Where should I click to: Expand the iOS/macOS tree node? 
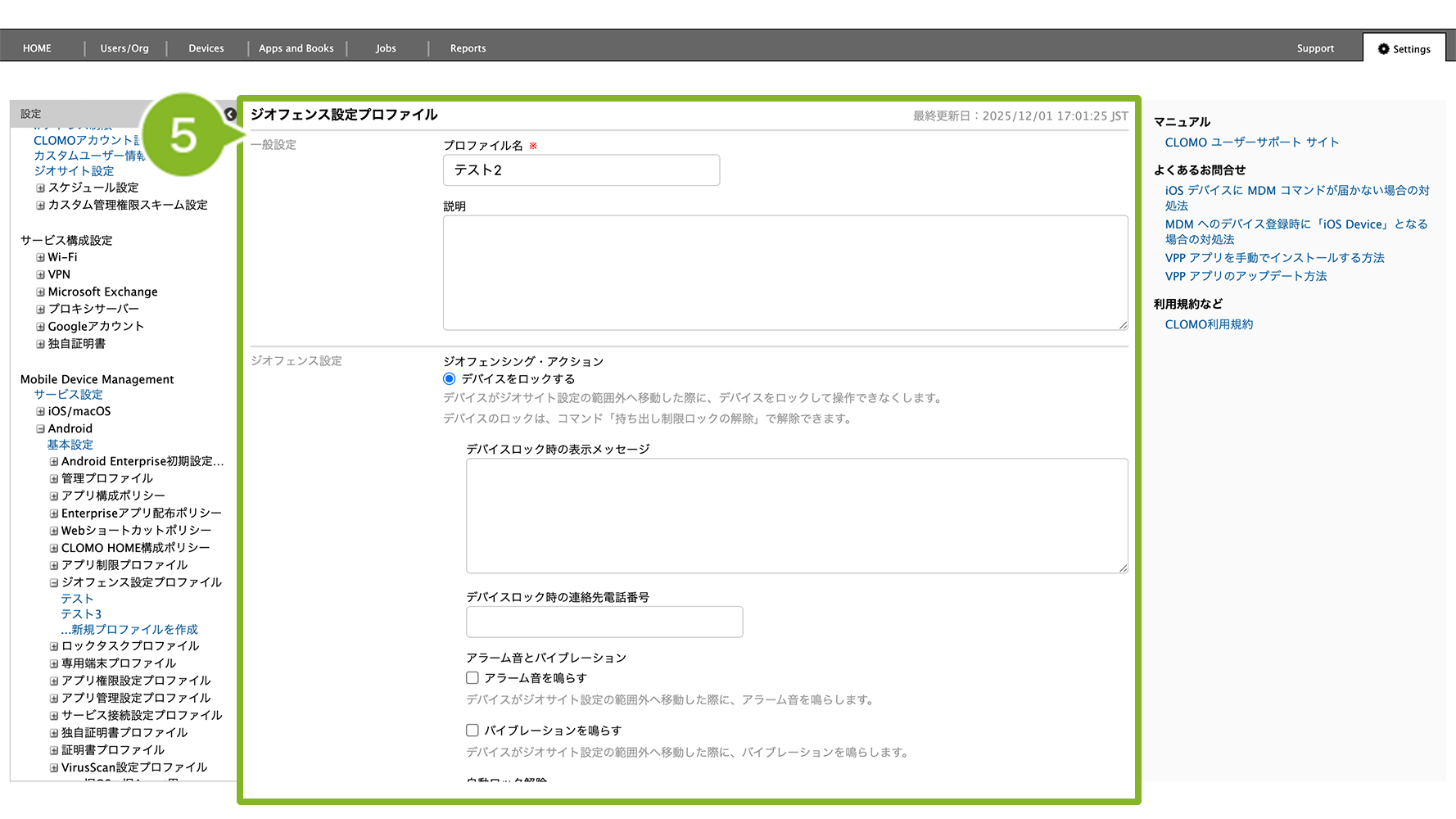point(40,412)
